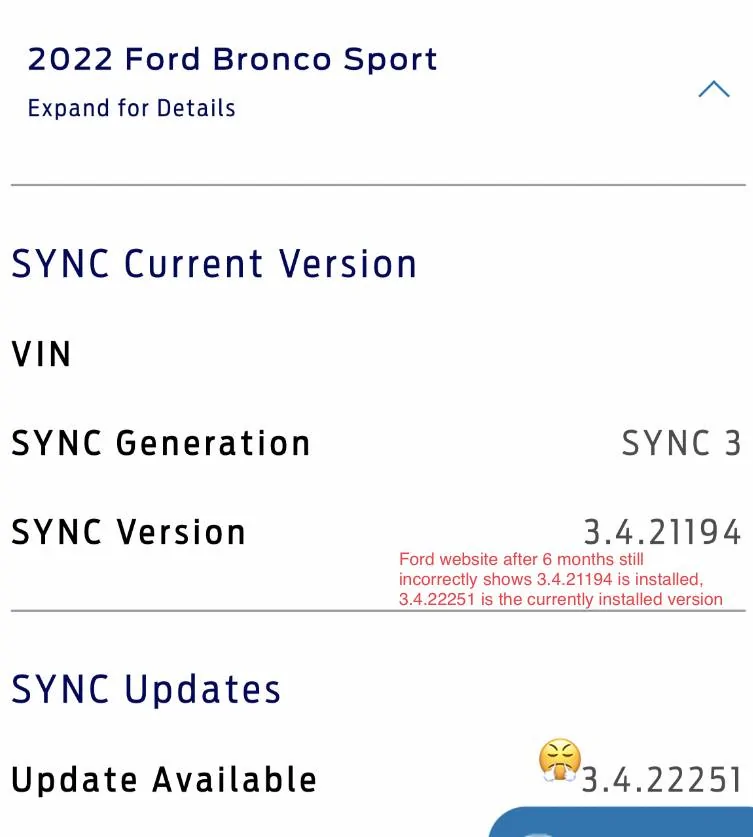Click the SYNC Version label
The width and height of the screenshot is (753, 837).
point(128,532)
